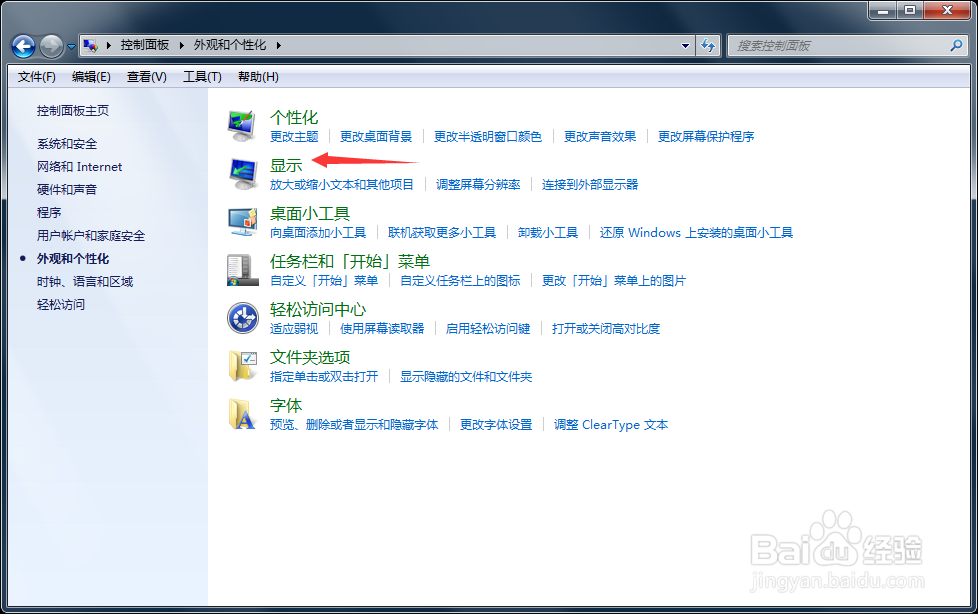Open 个性化 (Personalization) via its icon
978x614 pixels.
(241, 124)
